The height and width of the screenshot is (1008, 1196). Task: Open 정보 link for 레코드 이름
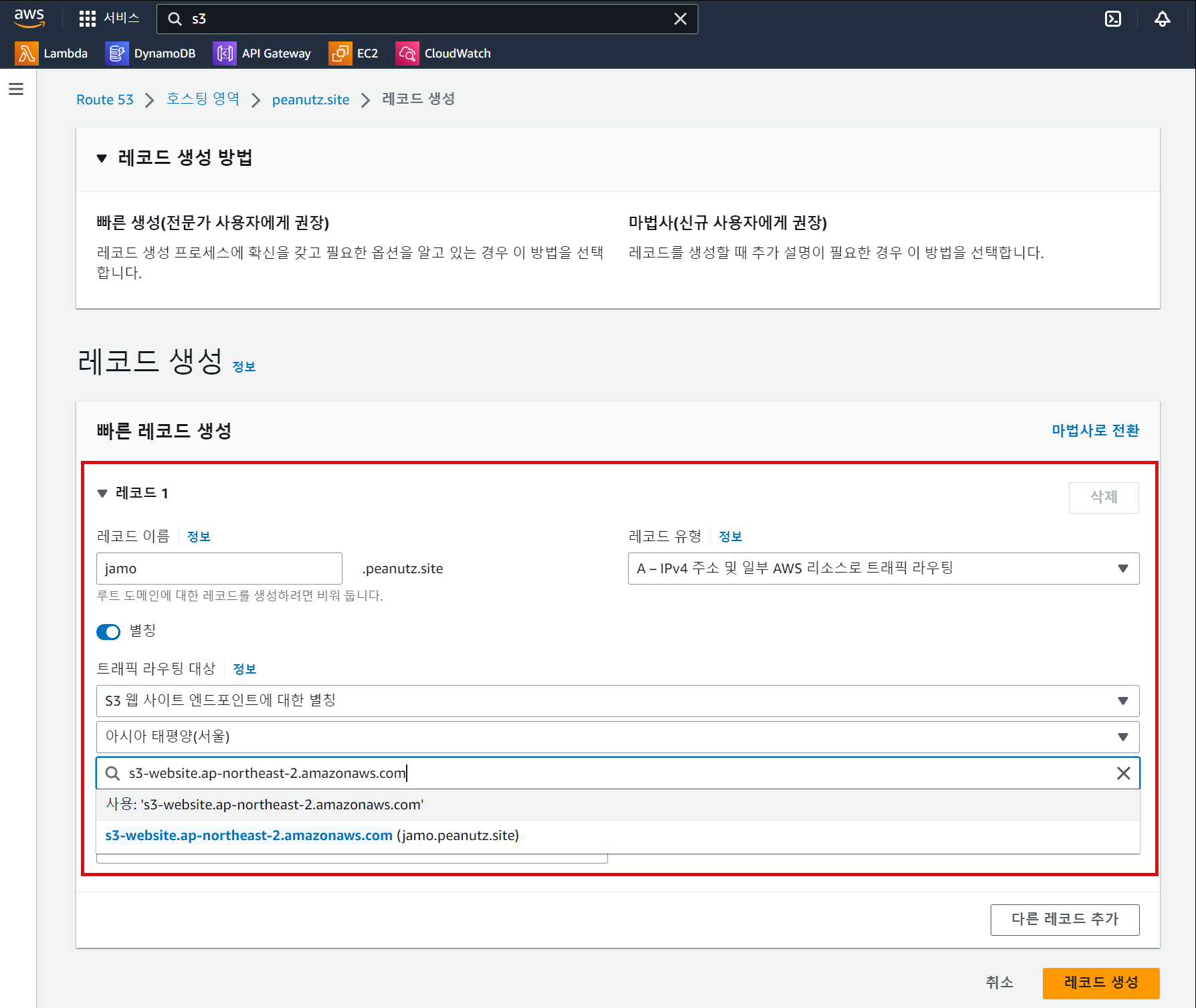199,536
